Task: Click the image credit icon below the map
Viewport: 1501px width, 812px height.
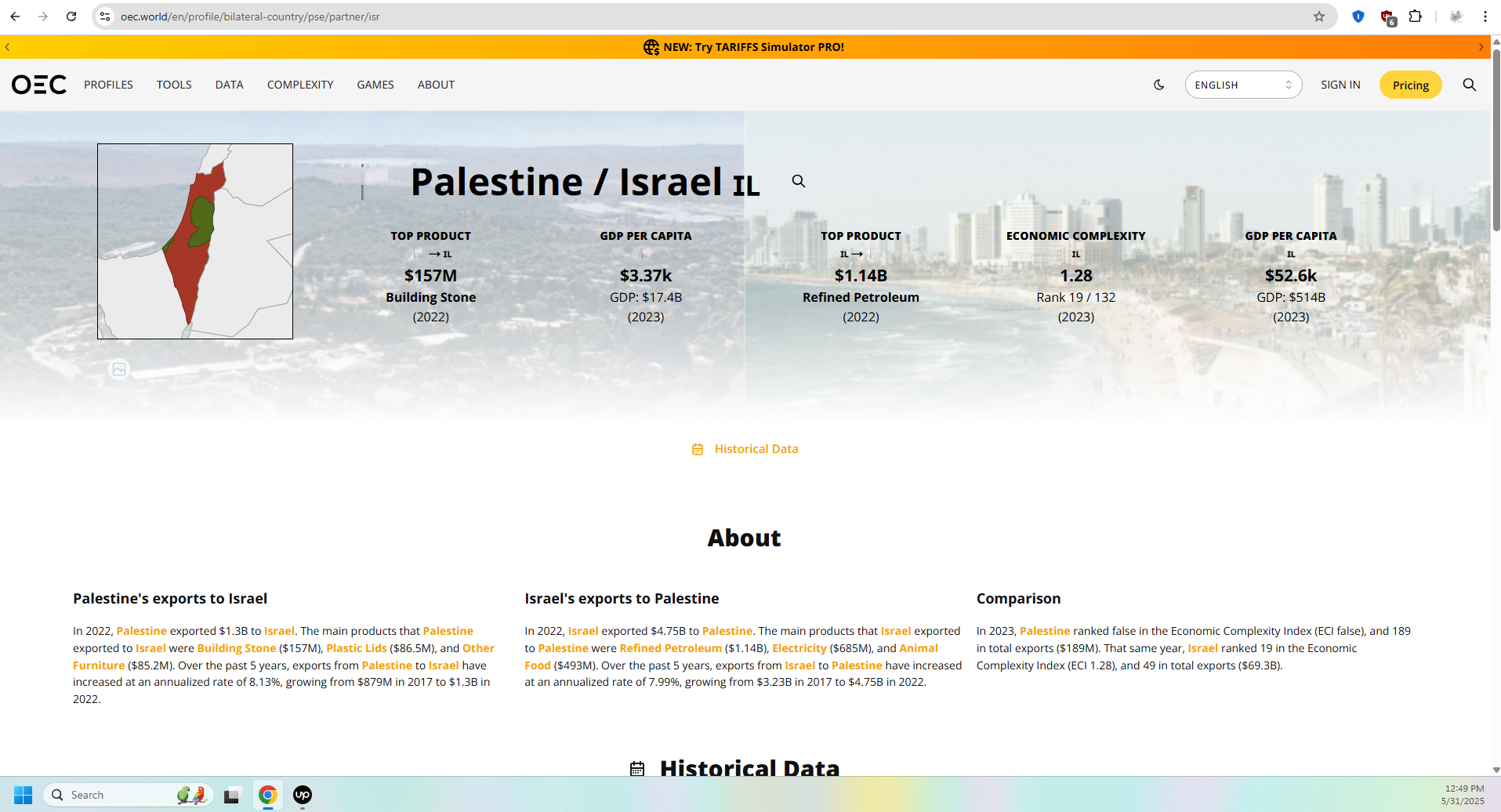Action: click(x=119, y=369)
